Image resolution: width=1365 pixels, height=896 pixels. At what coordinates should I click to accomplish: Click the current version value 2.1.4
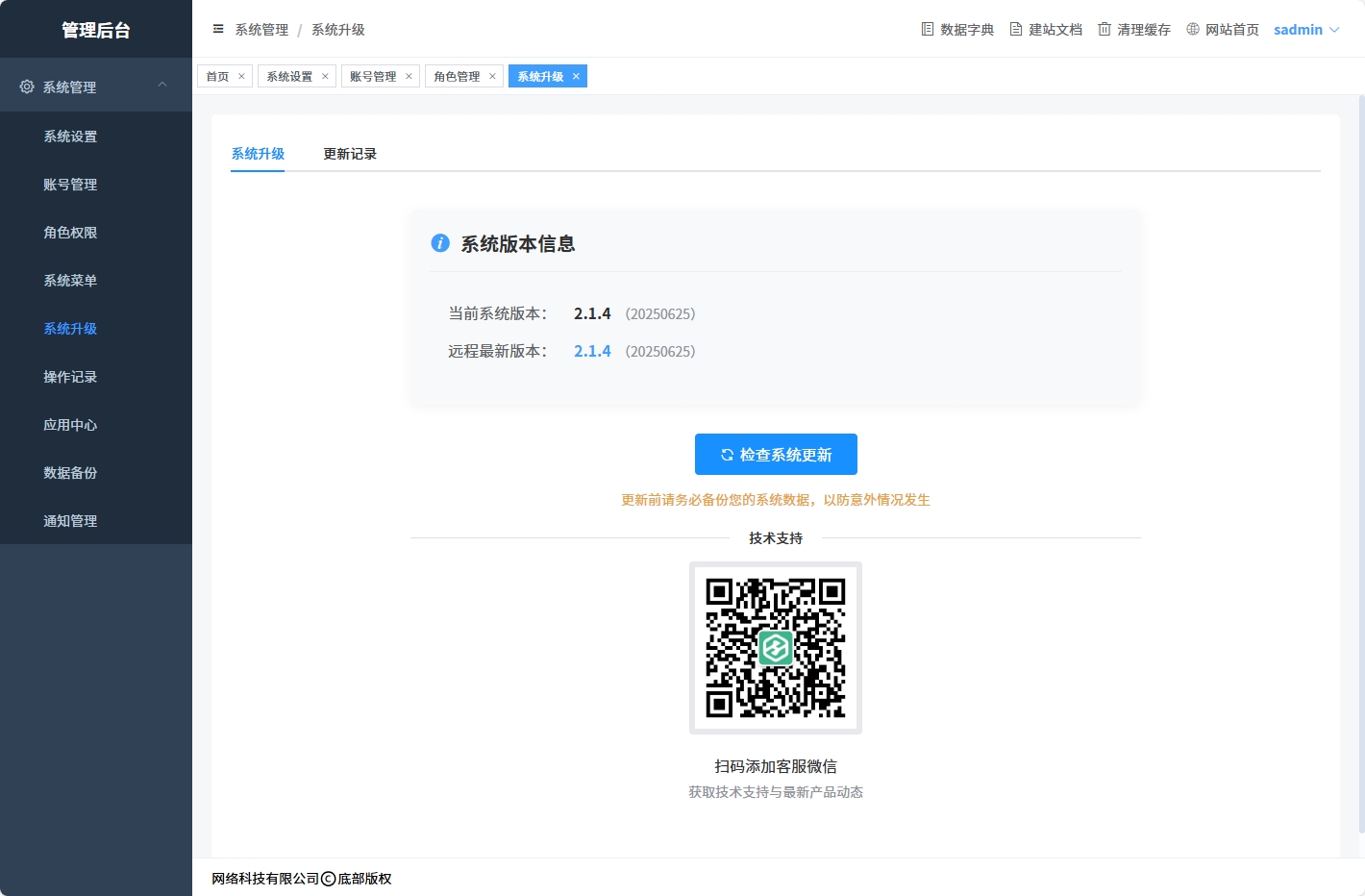[592, 313]
